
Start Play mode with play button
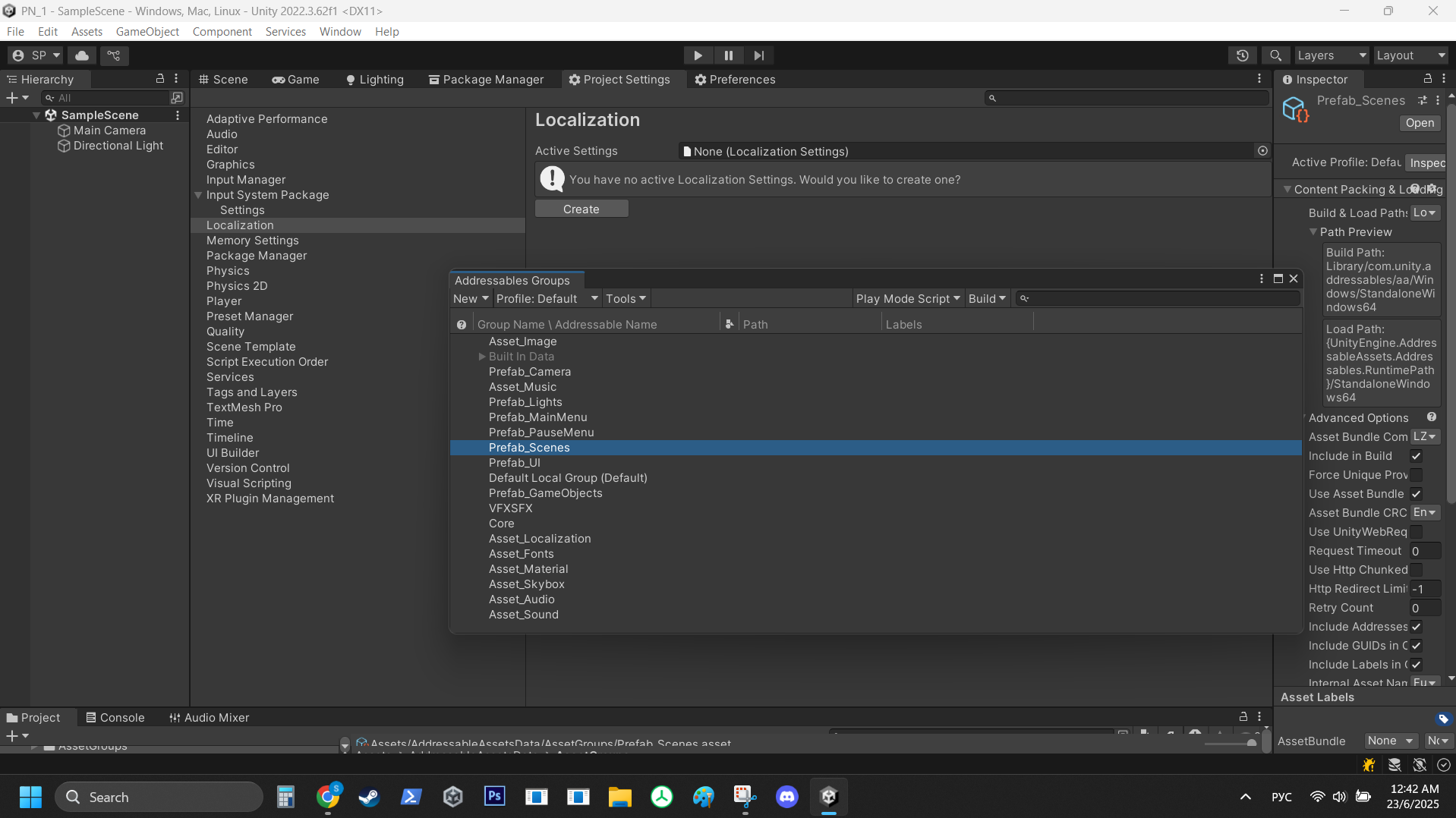698,55
